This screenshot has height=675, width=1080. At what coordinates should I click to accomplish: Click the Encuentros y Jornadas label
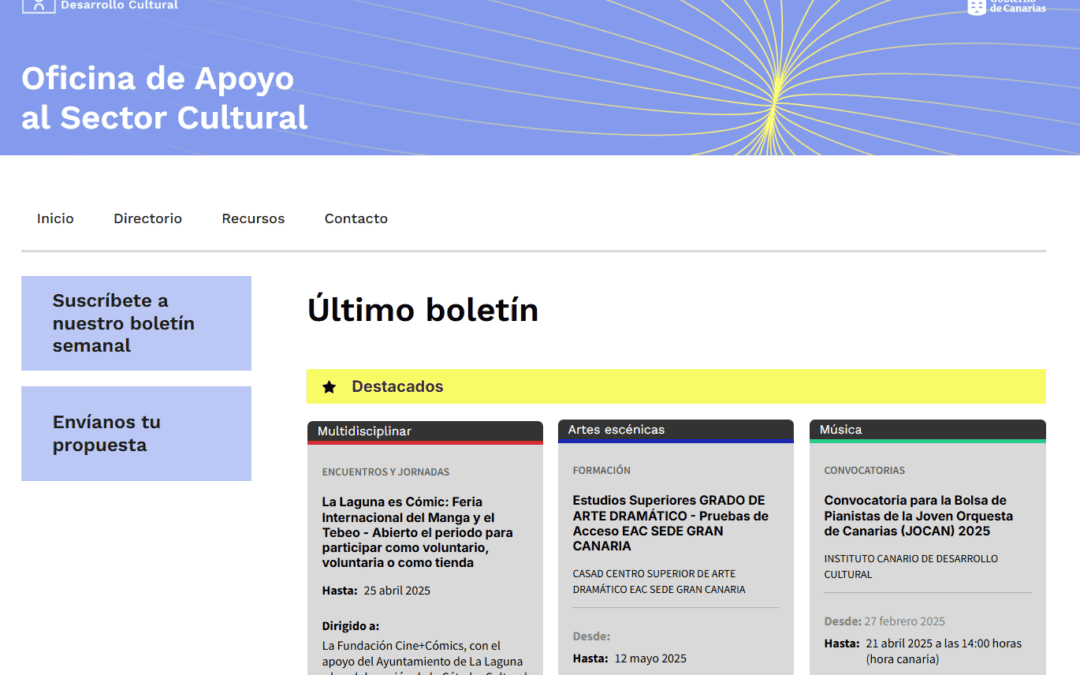(x=386, y=472)
